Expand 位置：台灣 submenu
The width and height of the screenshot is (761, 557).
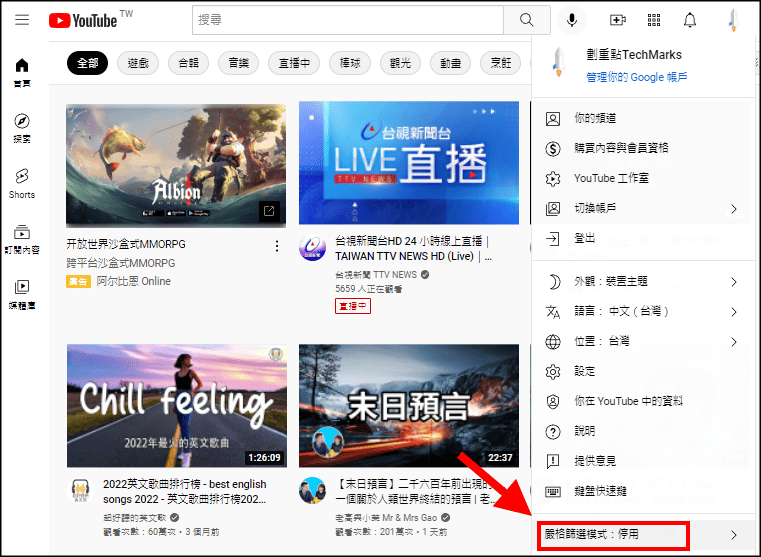643,342
